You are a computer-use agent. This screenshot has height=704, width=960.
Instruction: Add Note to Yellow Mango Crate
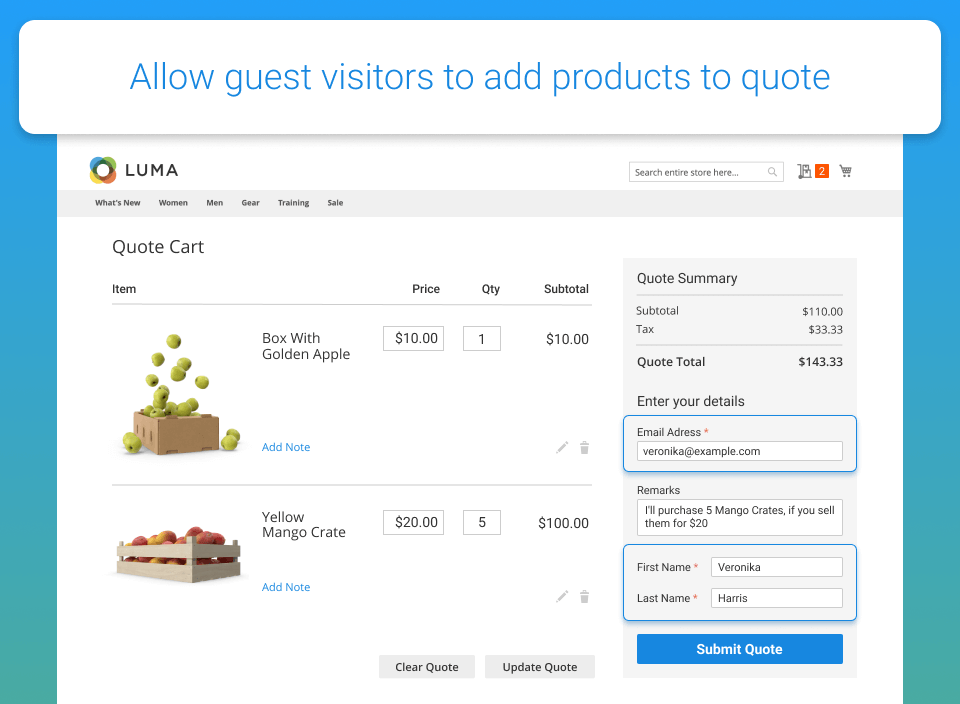[286, 587]
